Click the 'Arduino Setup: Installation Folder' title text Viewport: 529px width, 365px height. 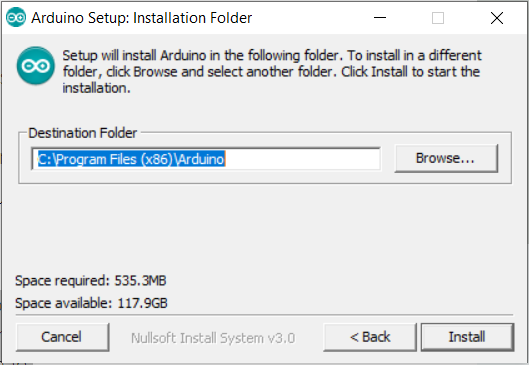(141, 18)
